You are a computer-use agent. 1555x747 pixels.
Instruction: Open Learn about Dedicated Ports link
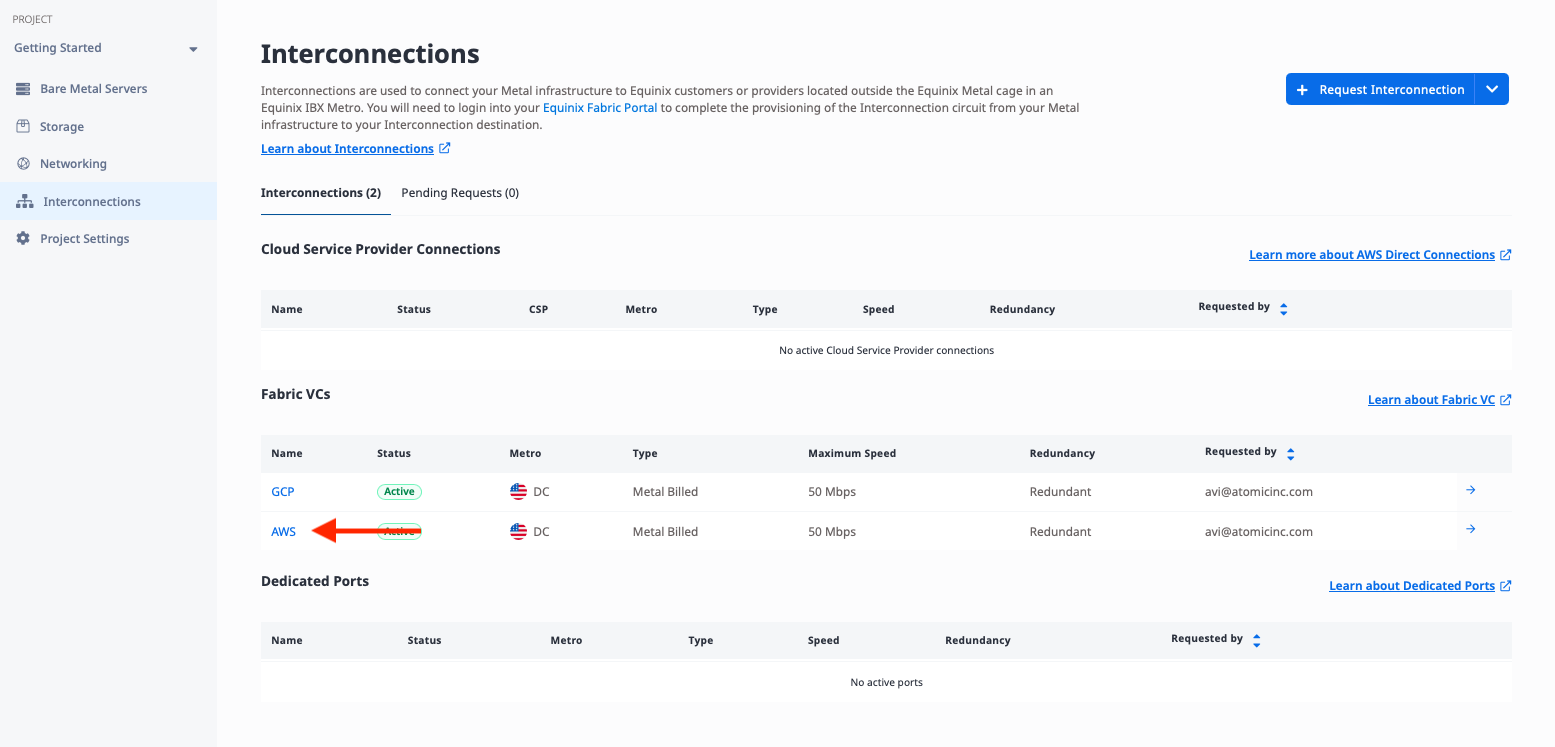click(x=1412, y=586)
